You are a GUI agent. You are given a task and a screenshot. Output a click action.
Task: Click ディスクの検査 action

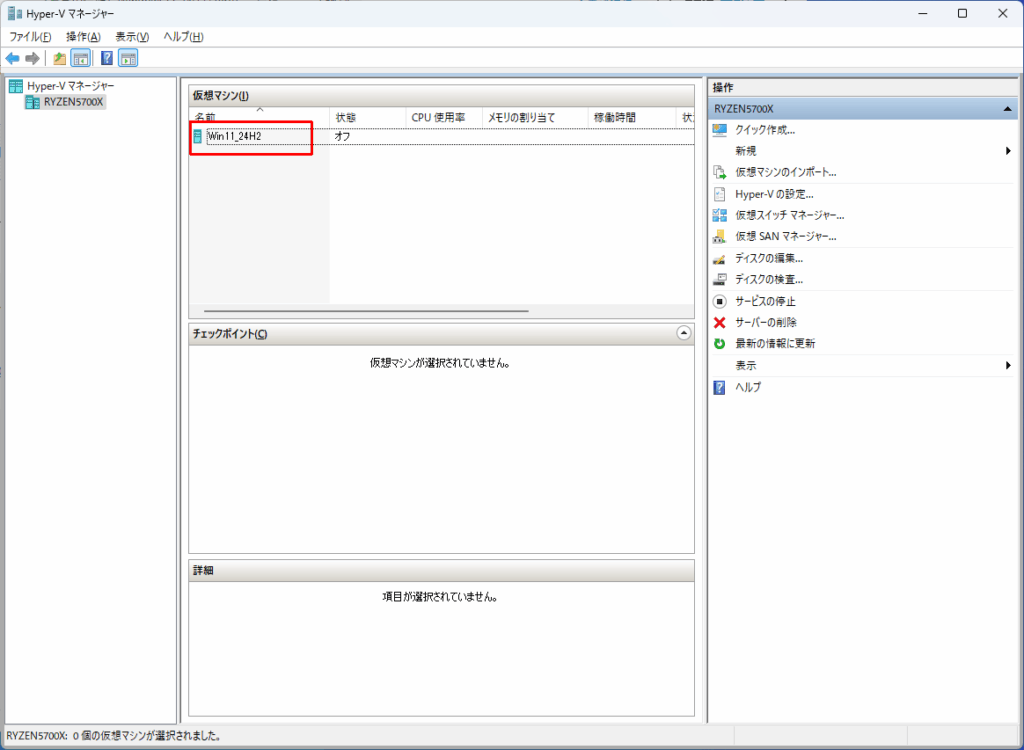click(769, 280)
